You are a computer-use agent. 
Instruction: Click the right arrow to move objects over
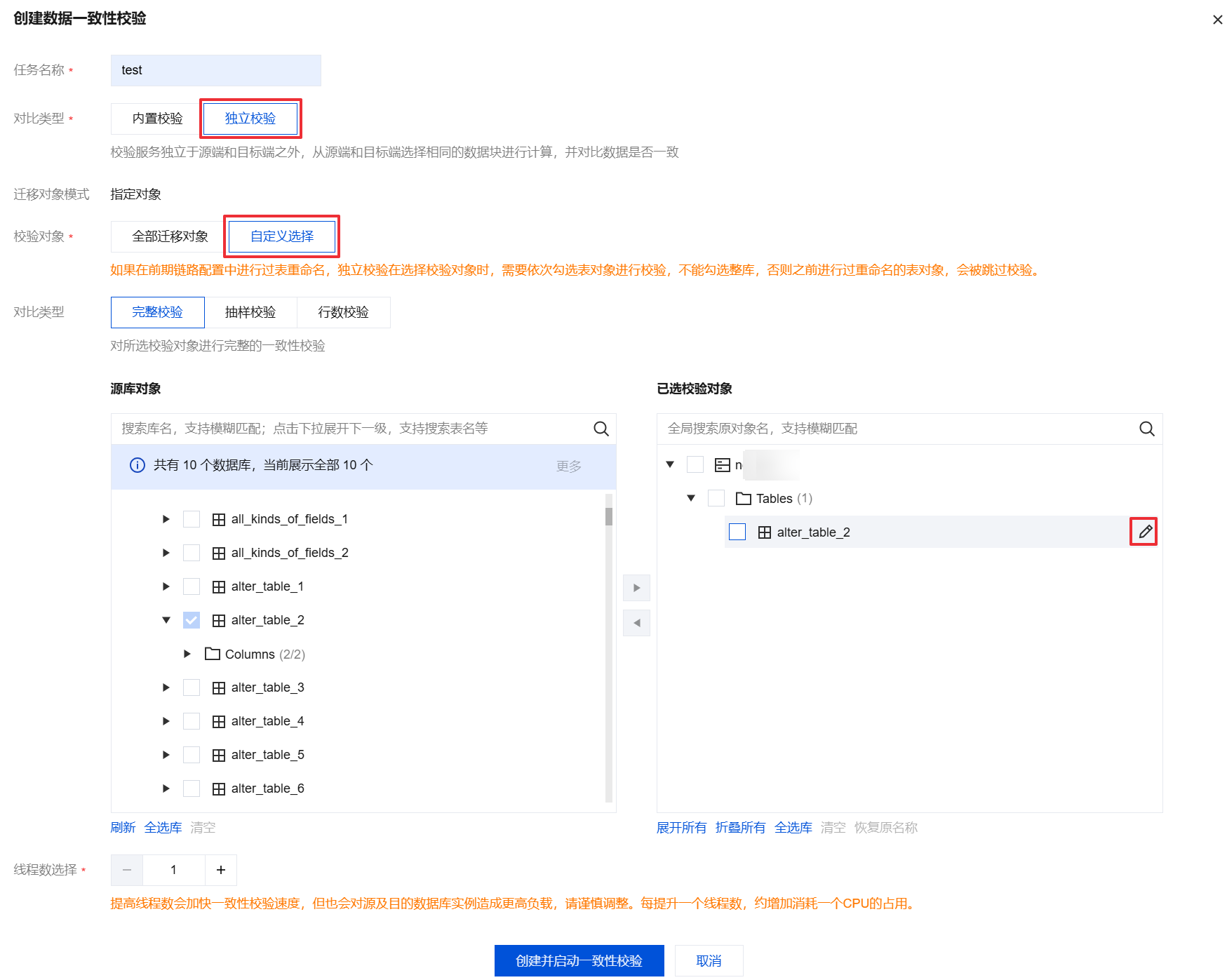click(x=636, y=588)
